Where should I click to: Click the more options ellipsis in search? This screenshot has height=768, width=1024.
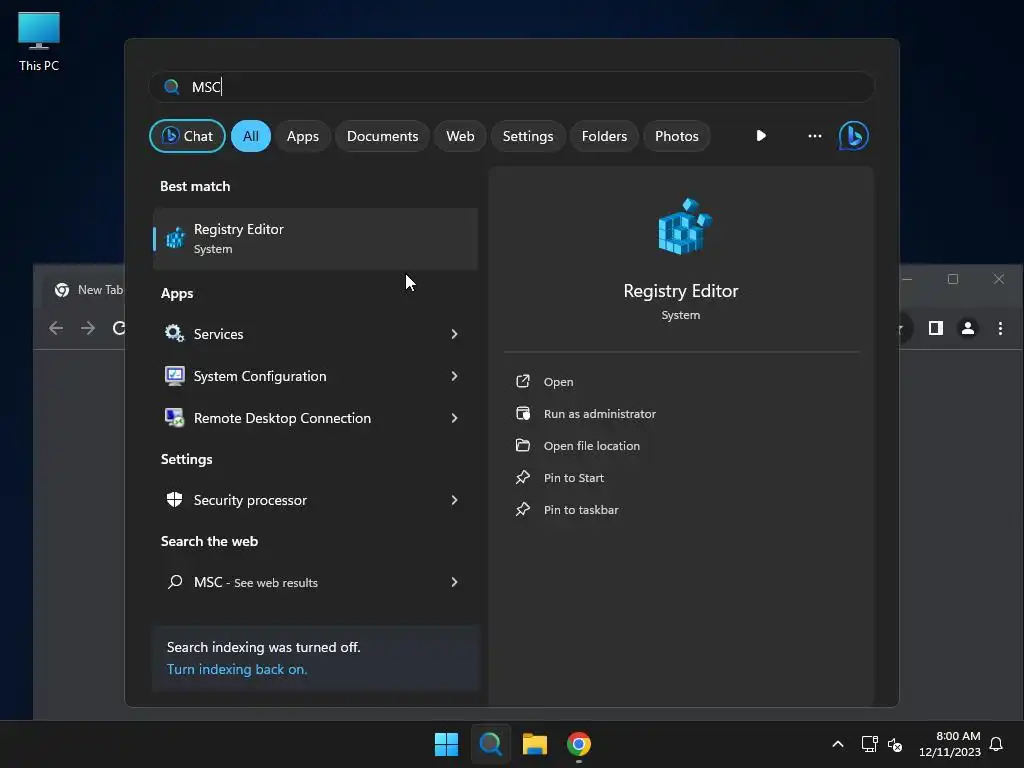point(814,136)
